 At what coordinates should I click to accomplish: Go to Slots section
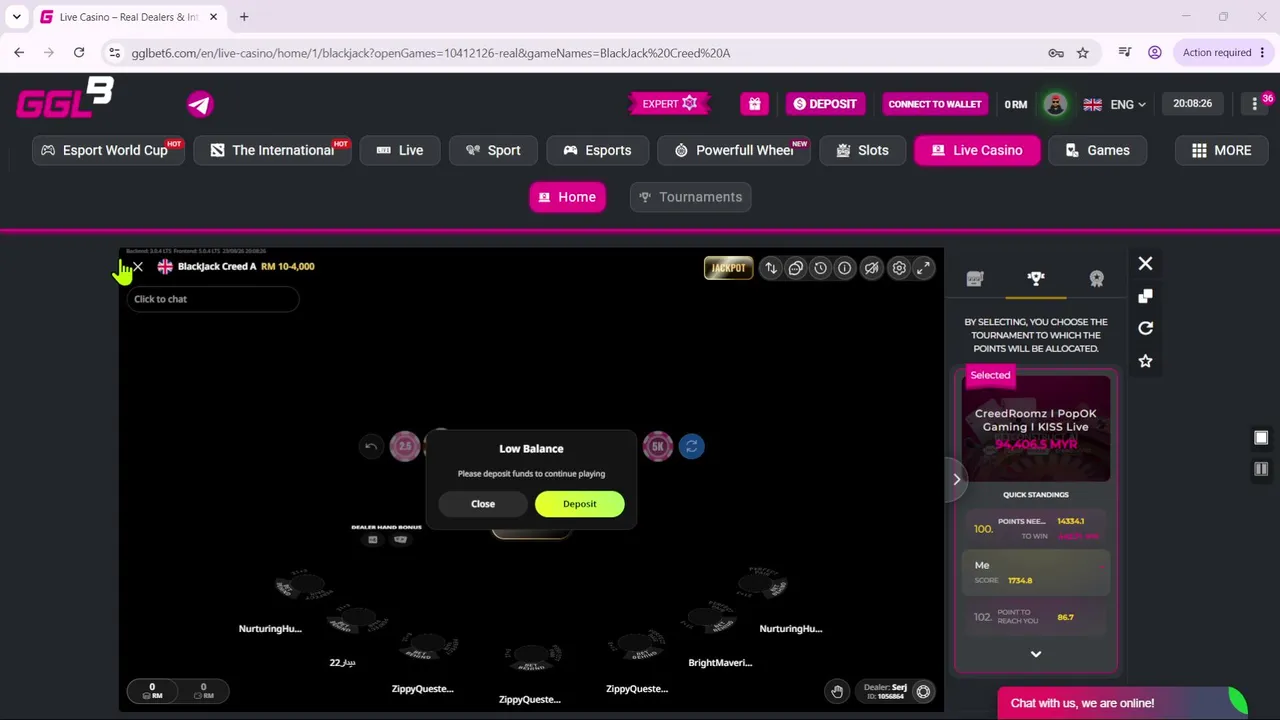pos(862,150)
